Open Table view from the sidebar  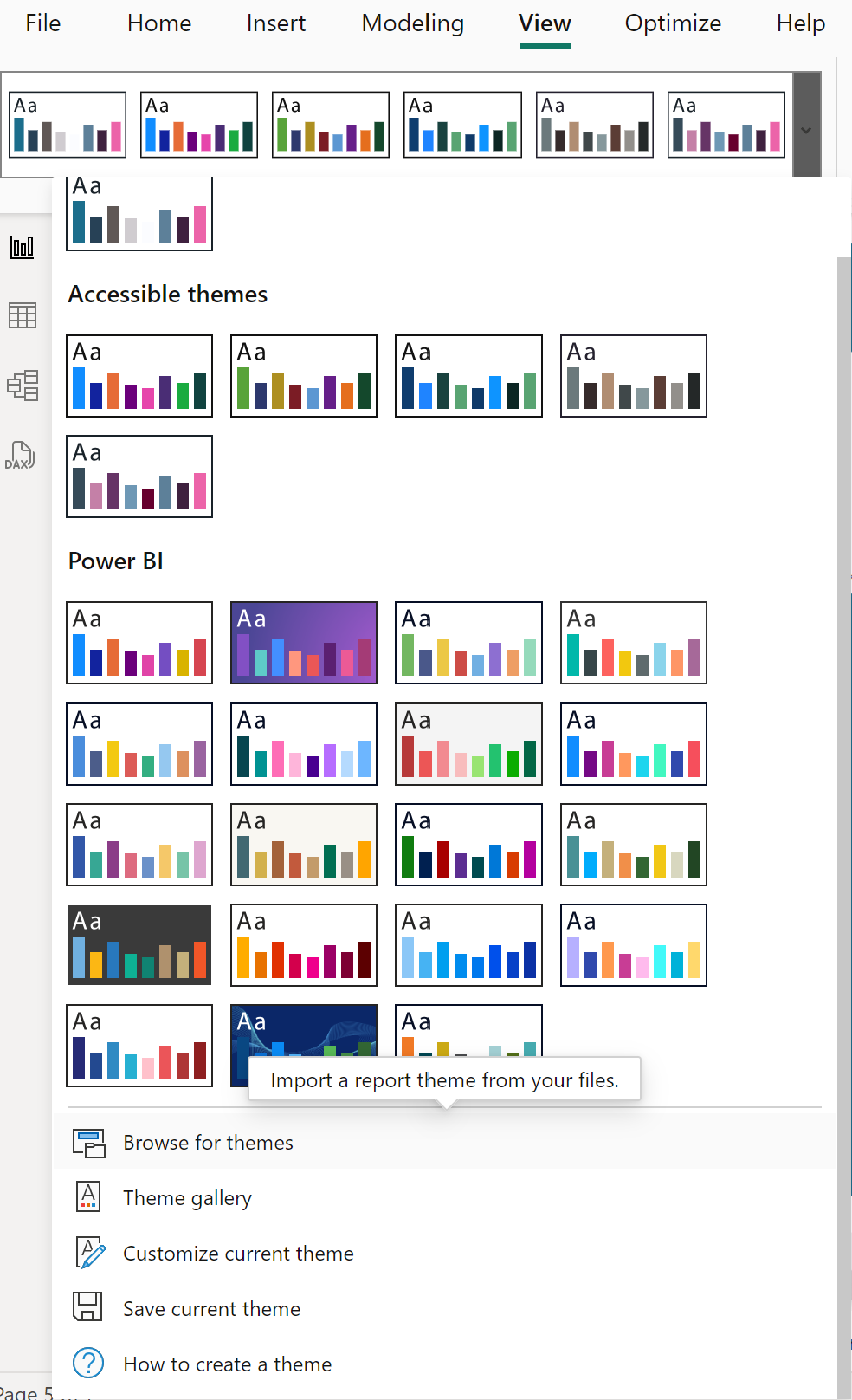[x=23, y=315]
